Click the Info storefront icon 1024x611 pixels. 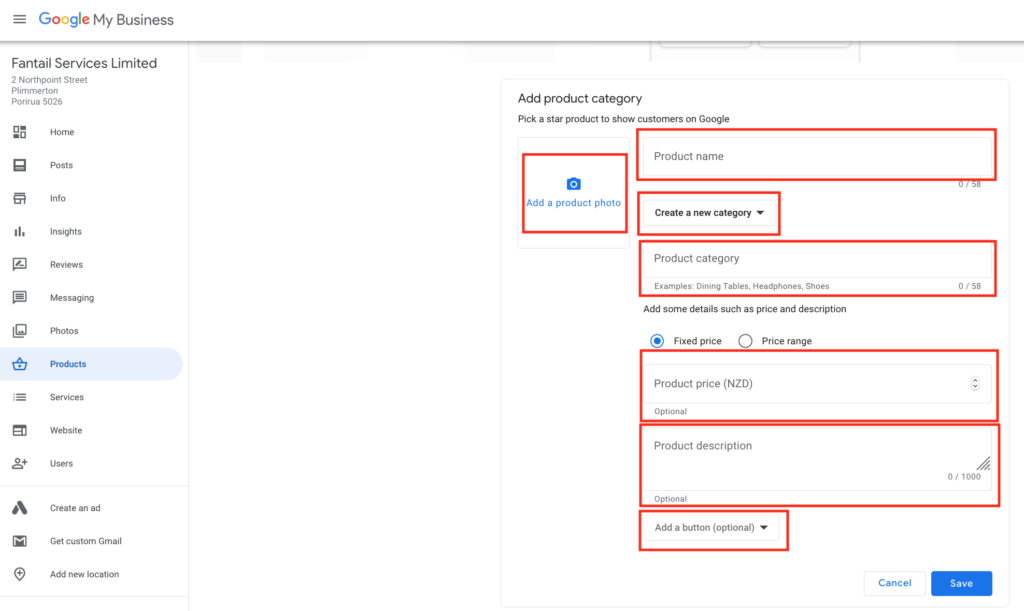tap(19, 198)
